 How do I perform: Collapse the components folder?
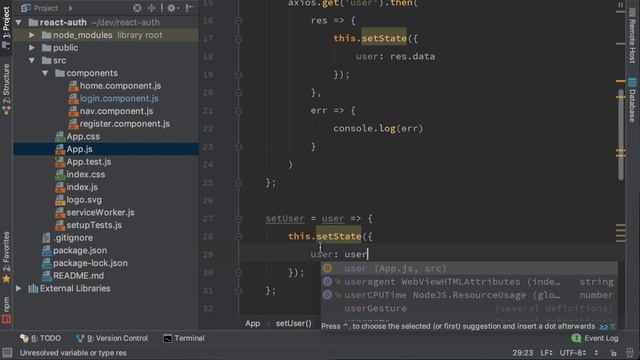tap(45, 73)
